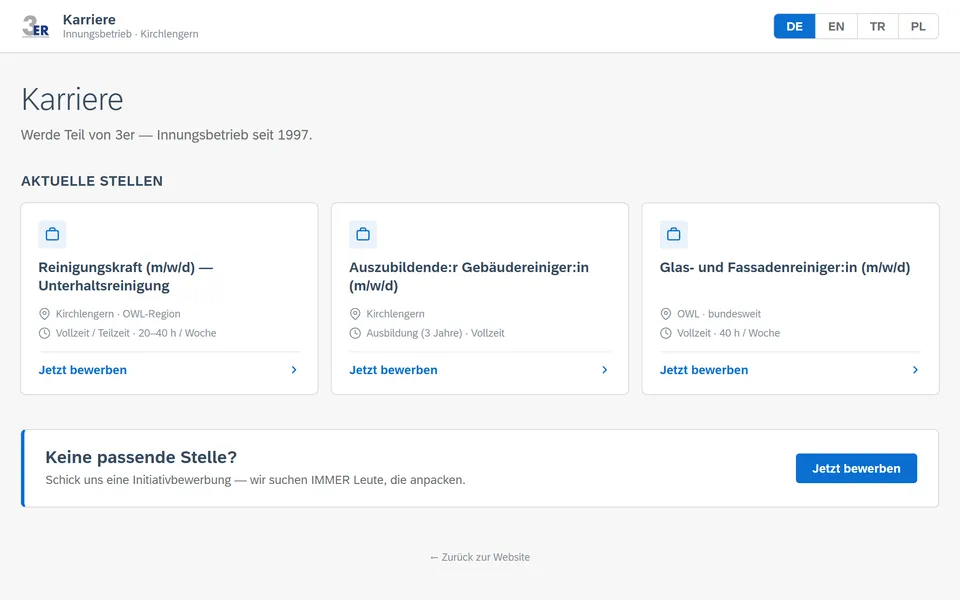Open Auszubildende:r Gebäudereiniger:in (m/w/d) job title
The height and width of the screenshot is (600, 960).
[469, 277]
